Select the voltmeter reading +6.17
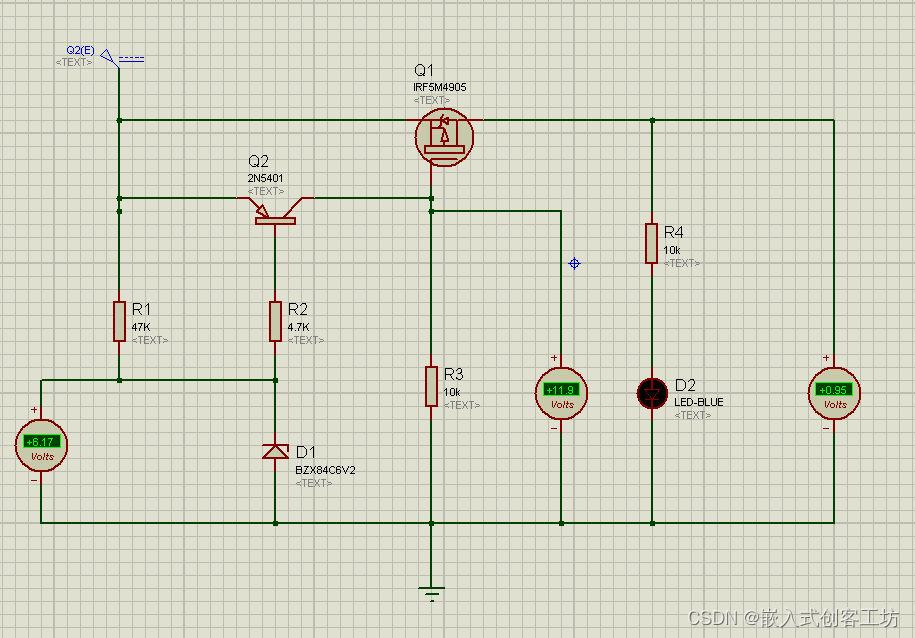This screenshot has width=915, height=638. pos(41,445)
